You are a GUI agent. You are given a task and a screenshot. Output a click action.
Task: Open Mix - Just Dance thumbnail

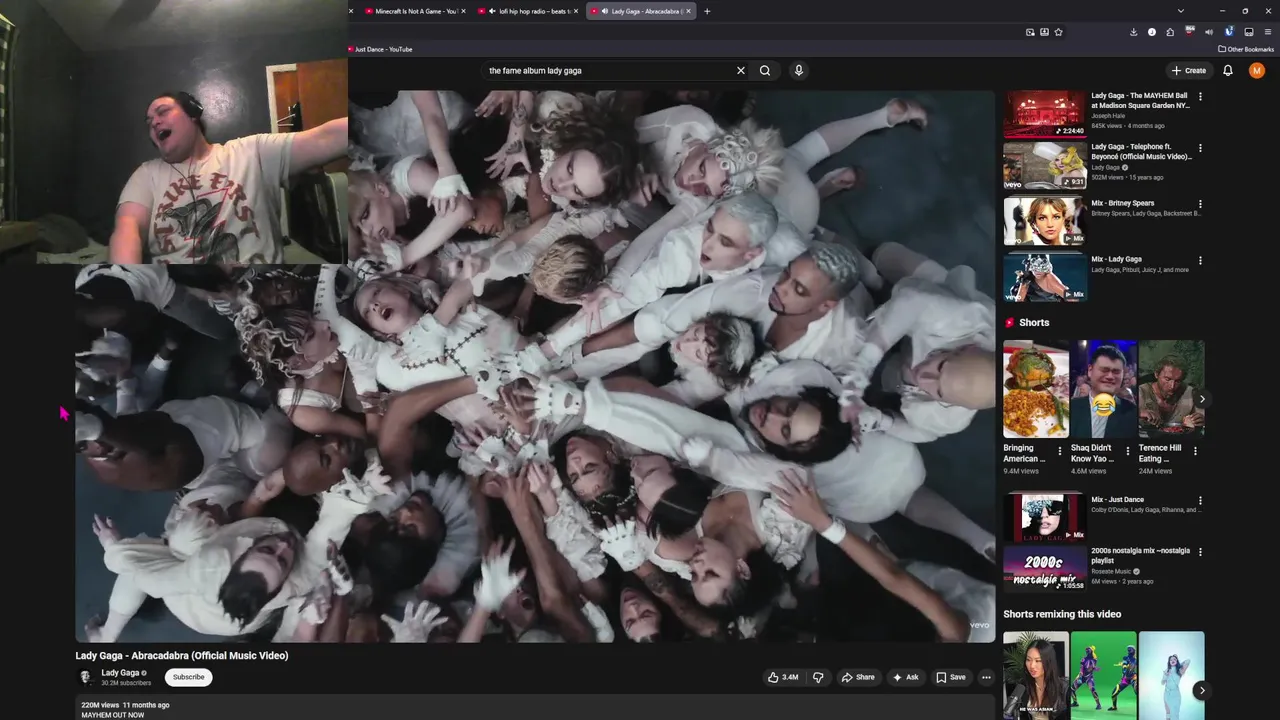1045,517
